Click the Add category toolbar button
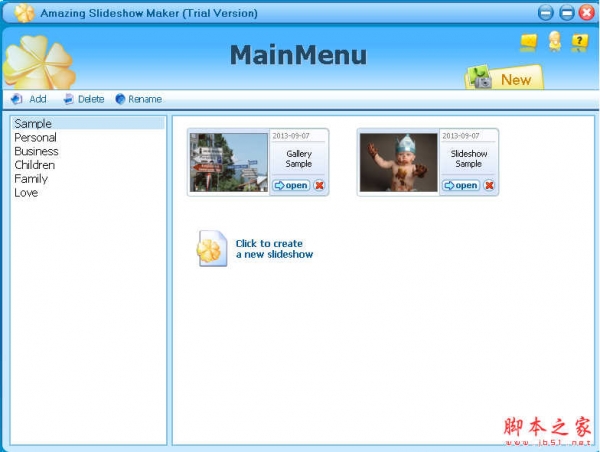 coord(29,99)
